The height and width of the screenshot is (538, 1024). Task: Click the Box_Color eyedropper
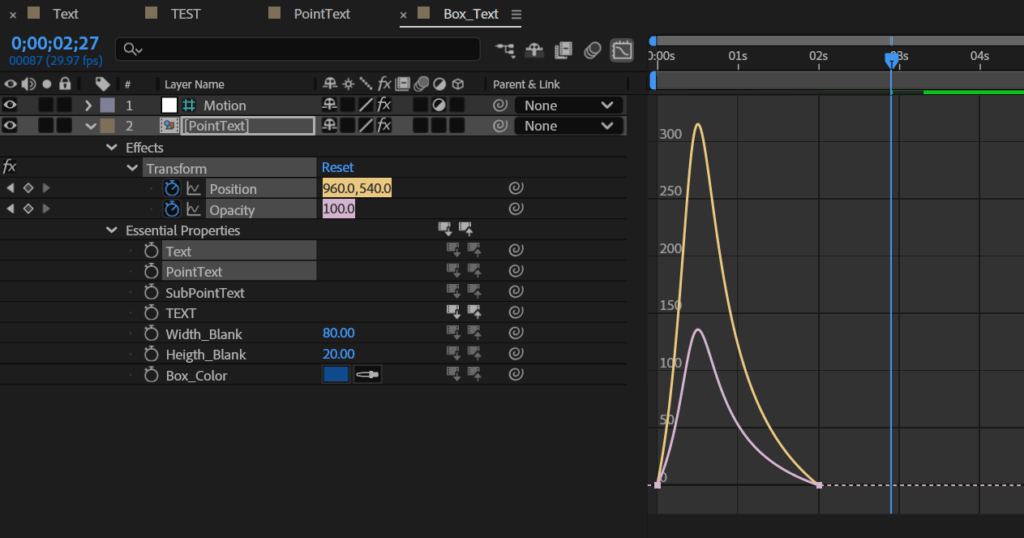[367, 375]
